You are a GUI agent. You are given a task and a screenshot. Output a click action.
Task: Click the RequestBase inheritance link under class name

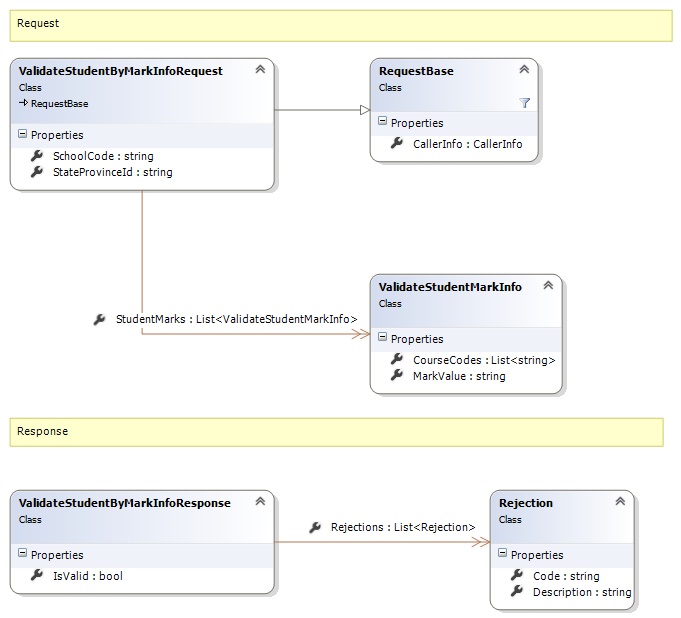point(58,103)
